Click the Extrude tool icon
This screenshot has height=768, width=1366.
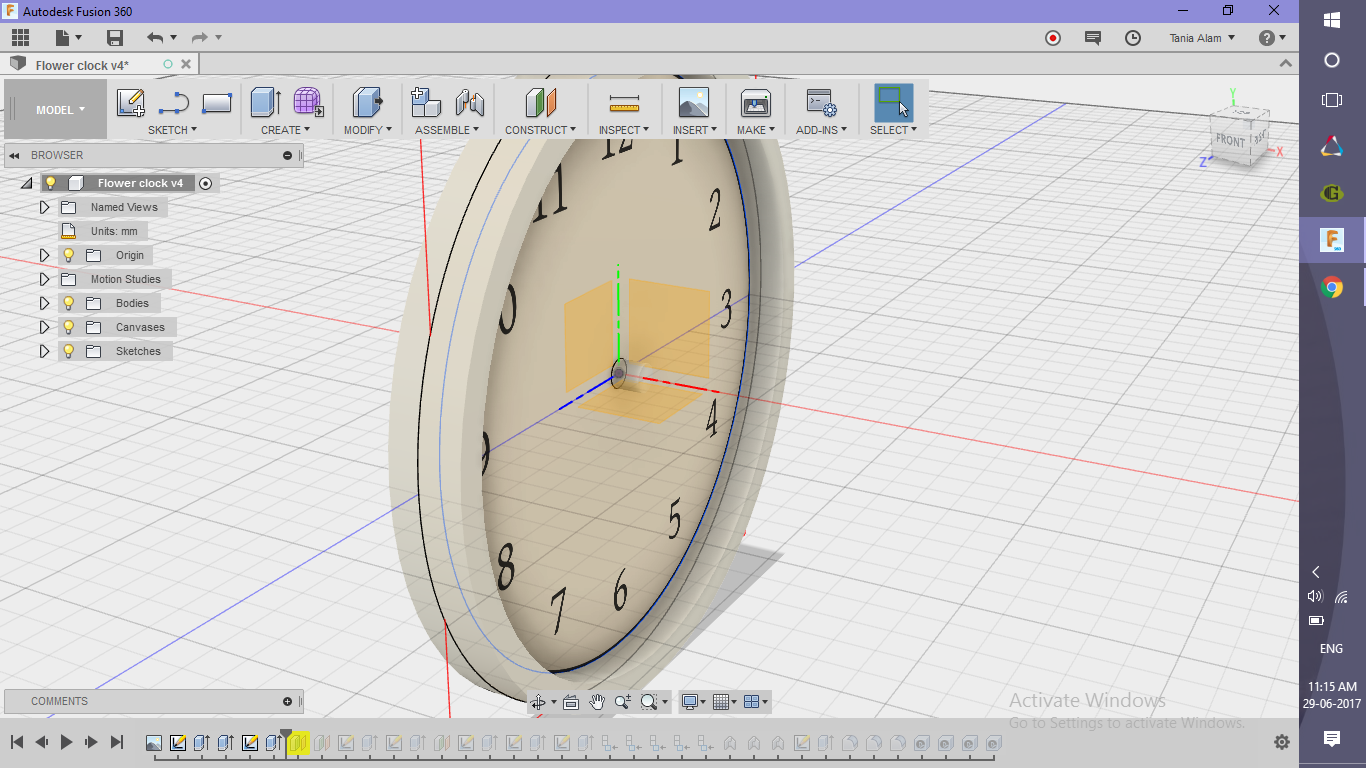coord(265,103)
